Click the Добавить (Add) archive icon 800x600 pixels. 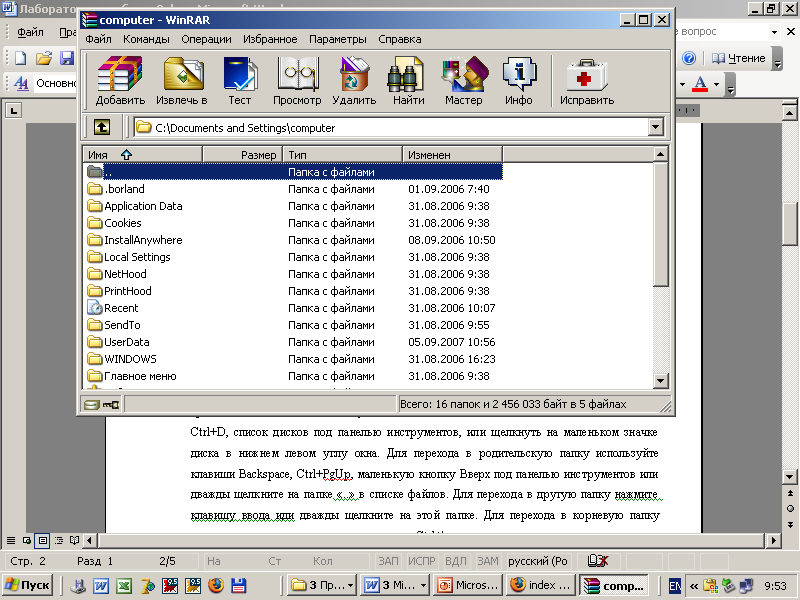point(120,81)
